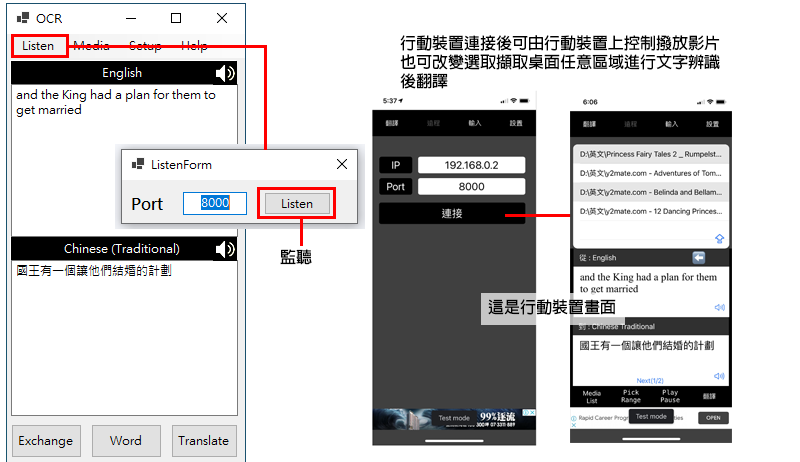The height and width of the screenshot is (462, 800).
Task: Tap Play Pause on phone bottom bar
Action: tap(670, 396)
